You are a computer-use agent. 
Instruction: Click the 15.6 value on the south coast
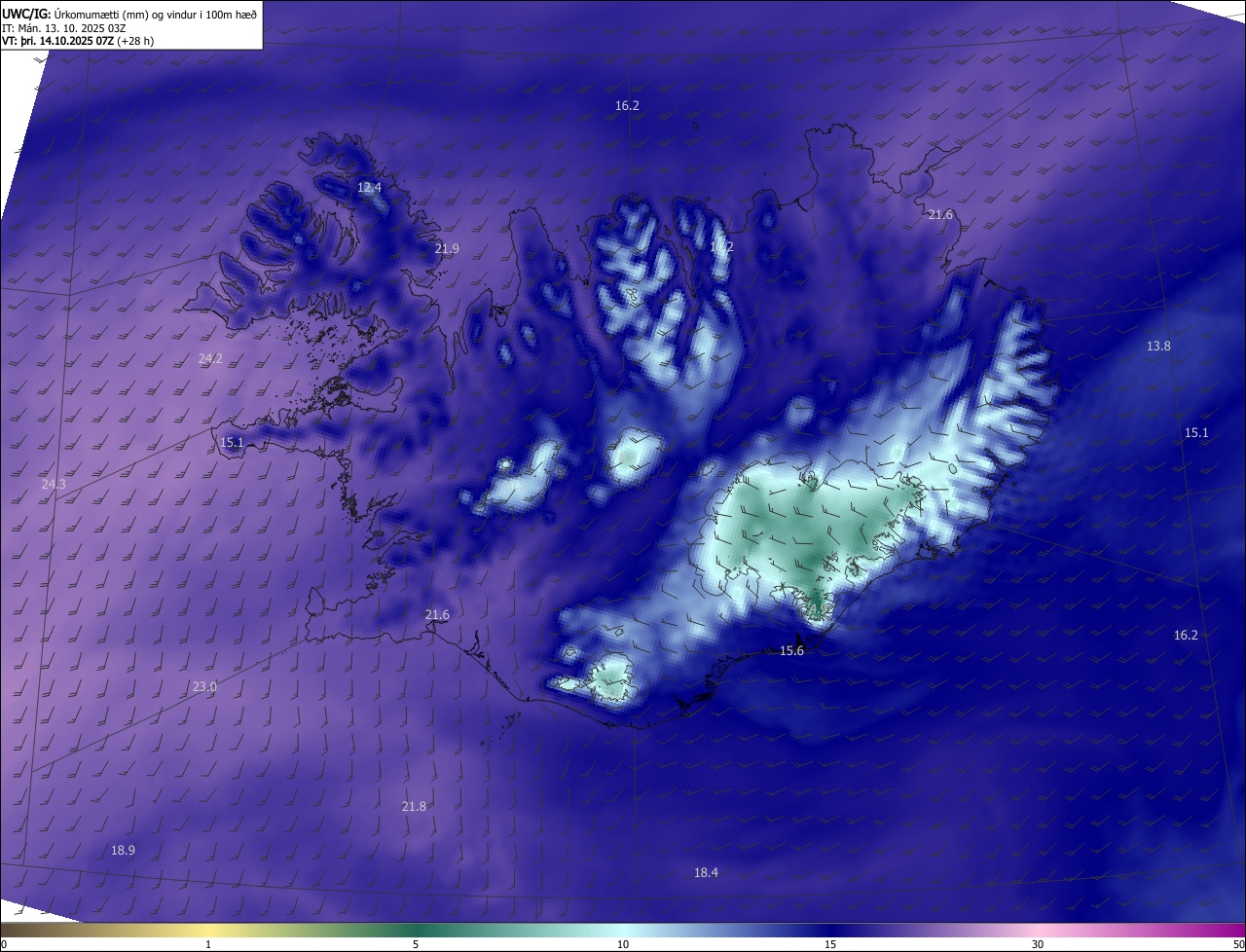click(792, 651)
